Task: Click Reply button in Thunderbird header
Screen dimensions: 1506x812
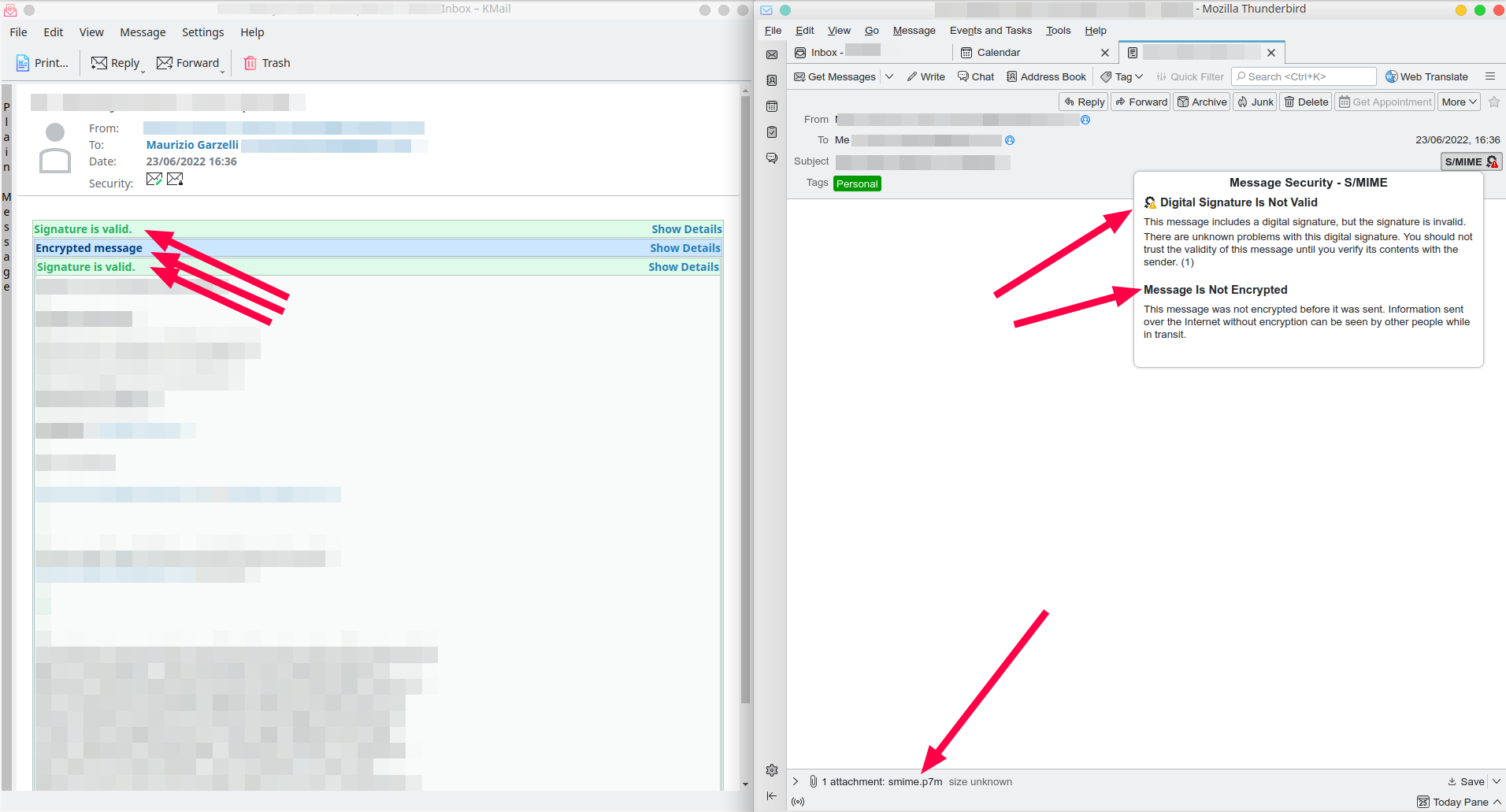Action: 1084,102
